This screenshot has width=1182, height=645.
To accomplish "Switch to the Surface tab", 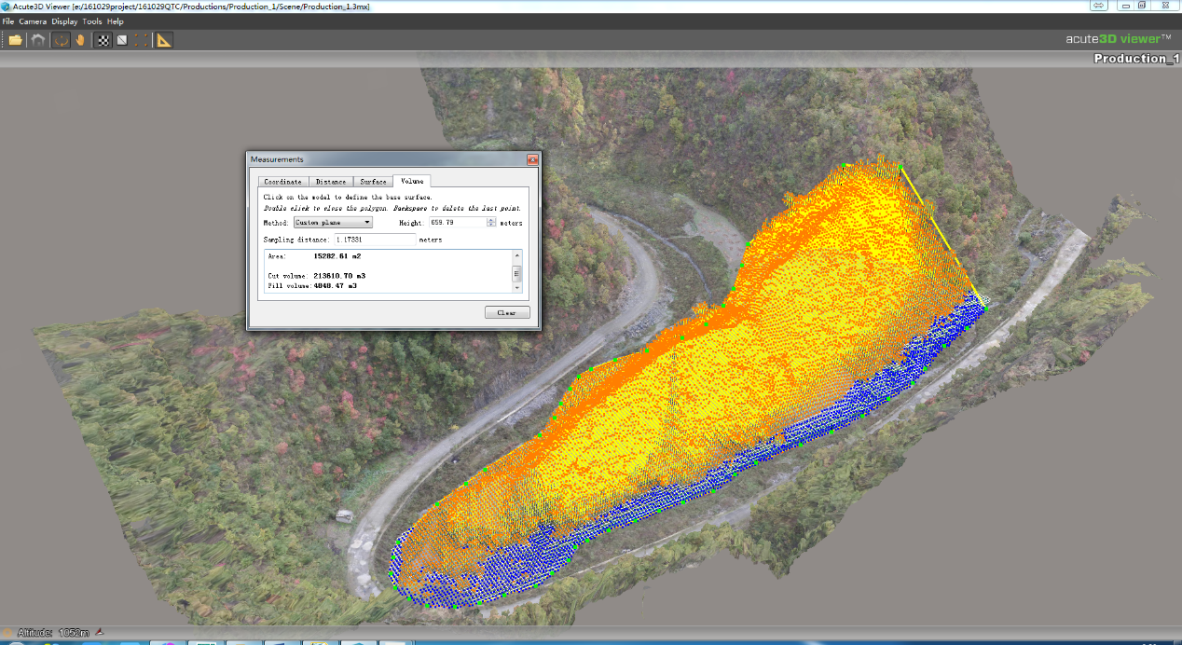I will click(x=373, y=182).
